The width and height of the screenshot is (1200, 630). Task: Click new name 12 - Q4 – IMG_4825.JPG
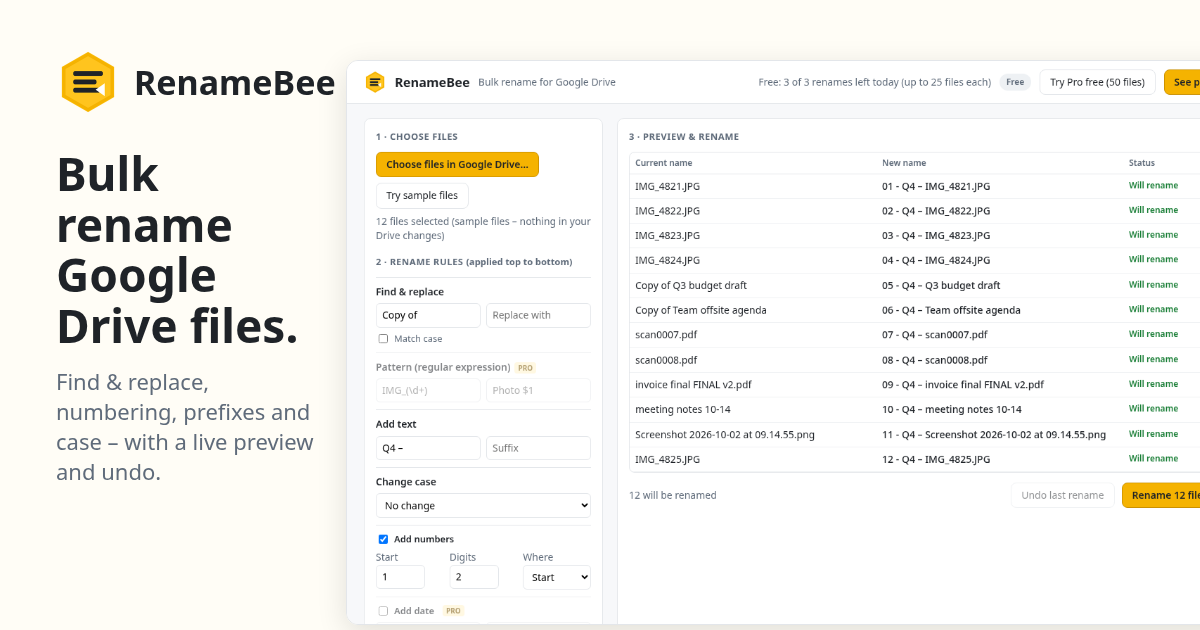tap(936, 459)
